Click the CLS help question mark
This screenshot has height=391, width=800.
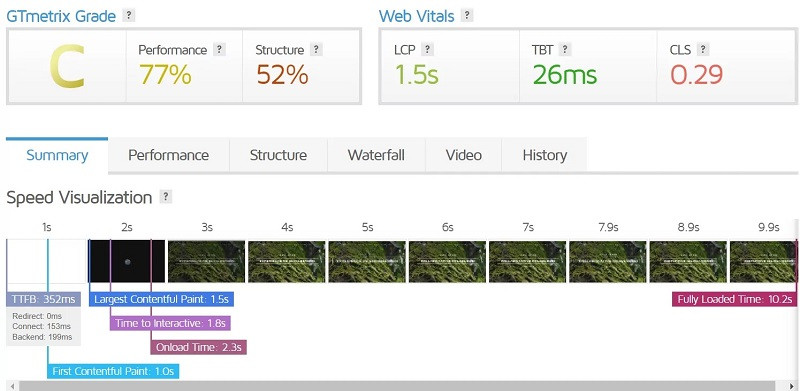click(x=703, y=50)
